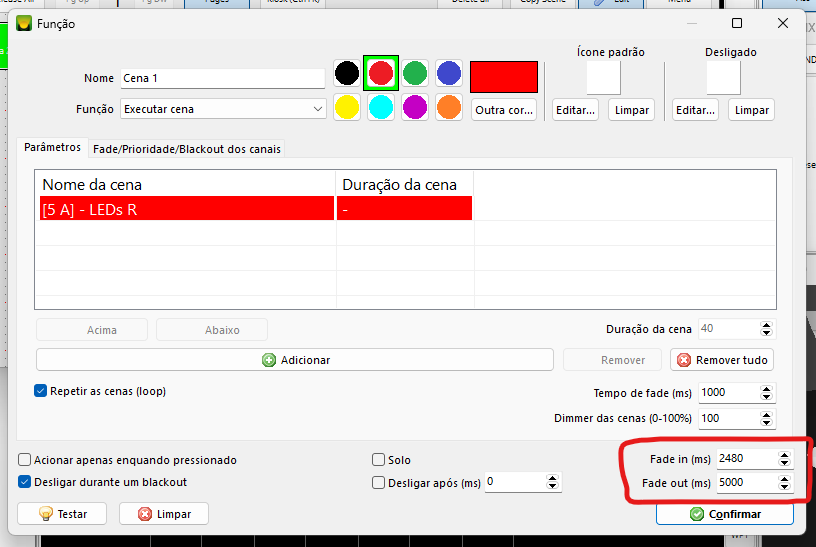Screen dimensions: 816x547
Task: Choose the magenta color circle
Action: click(415, 107)
